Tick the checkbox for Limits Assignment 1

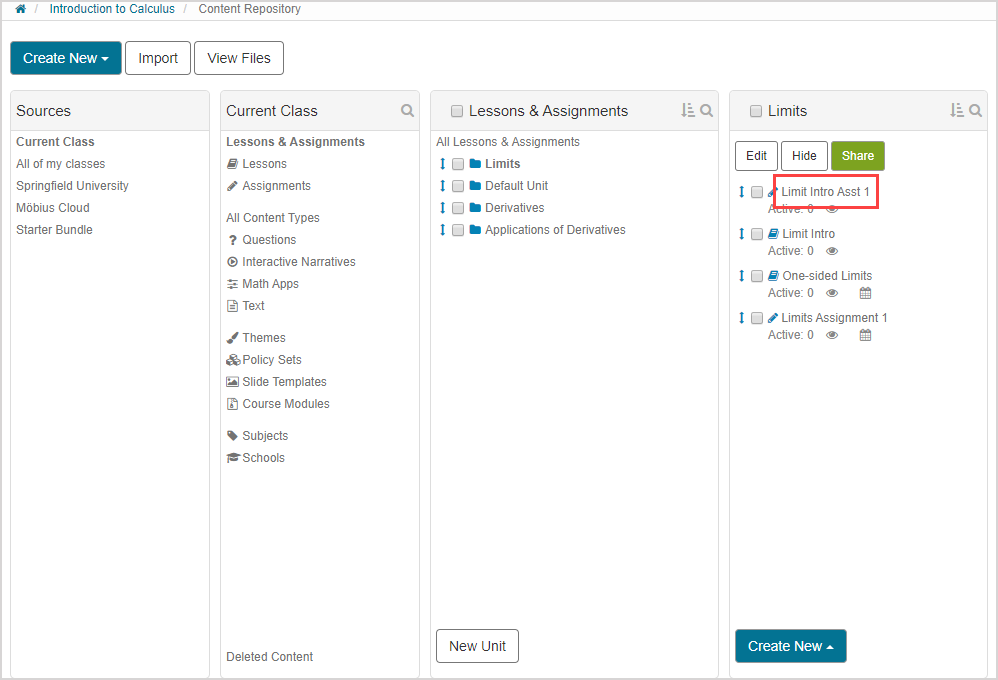pyautogui.click(x=757, y=318)
